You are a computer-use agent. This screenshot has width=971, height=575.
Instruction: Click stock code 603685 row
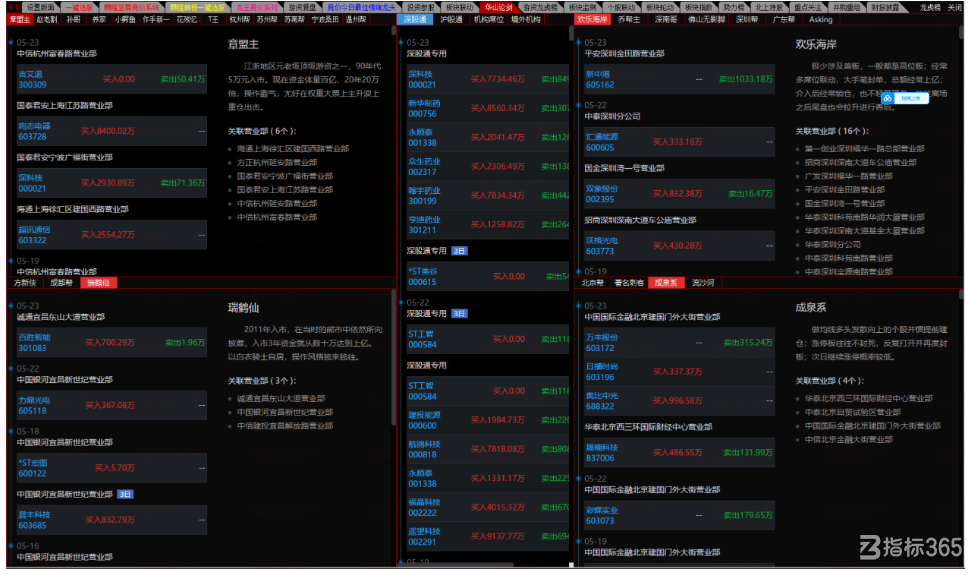point(112,520)
